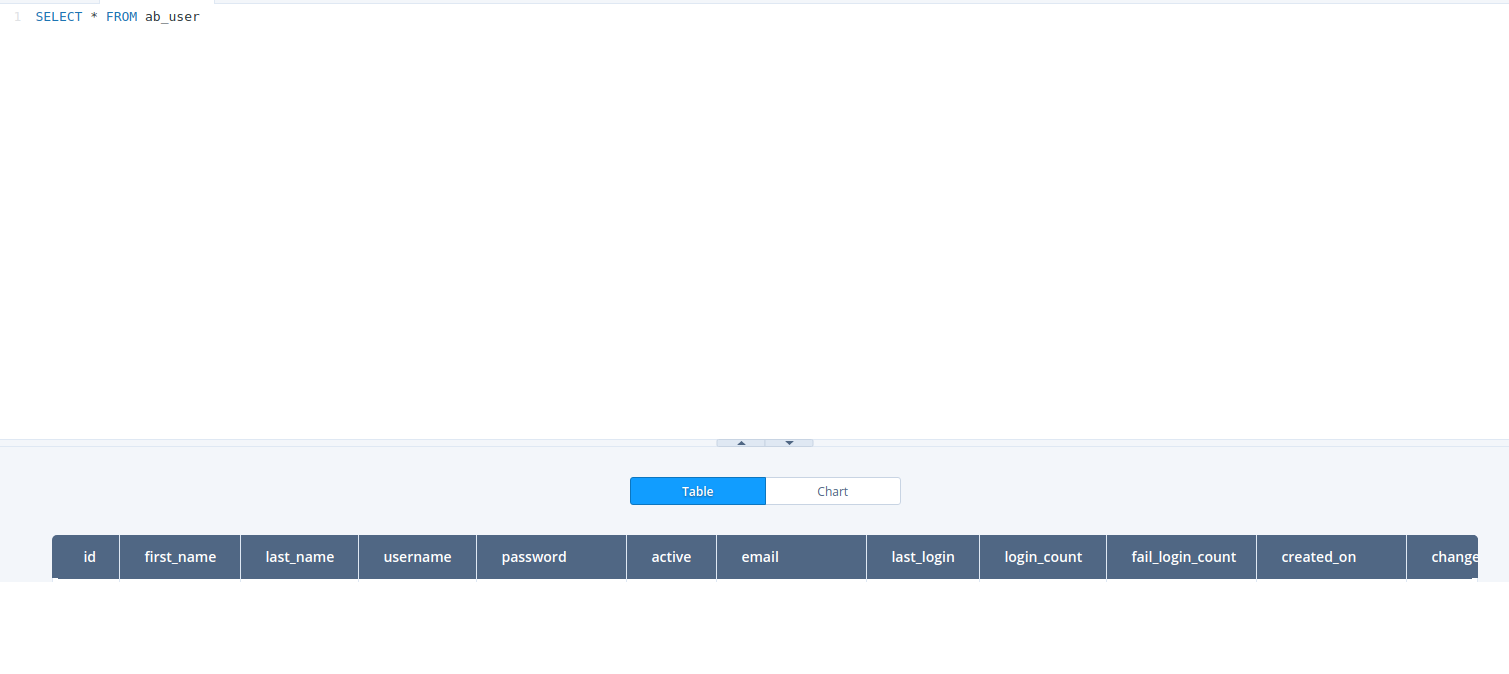Image resolution: width=1509 pixels, height=674 pixels.
Task: Click the SELECT keyword in the query
Action: pyautogui.click(x=59, y=17)
